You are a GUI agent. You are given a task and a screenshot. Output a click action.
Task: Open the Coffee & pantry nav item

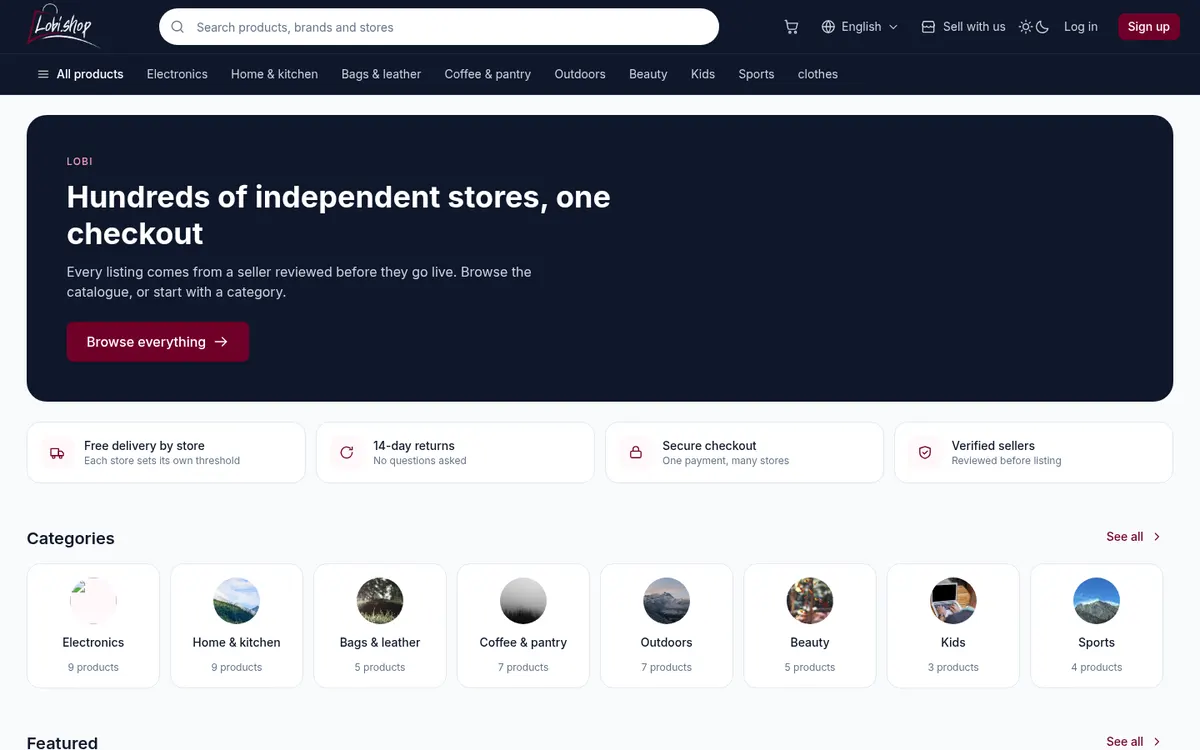(x=488, y=74)
